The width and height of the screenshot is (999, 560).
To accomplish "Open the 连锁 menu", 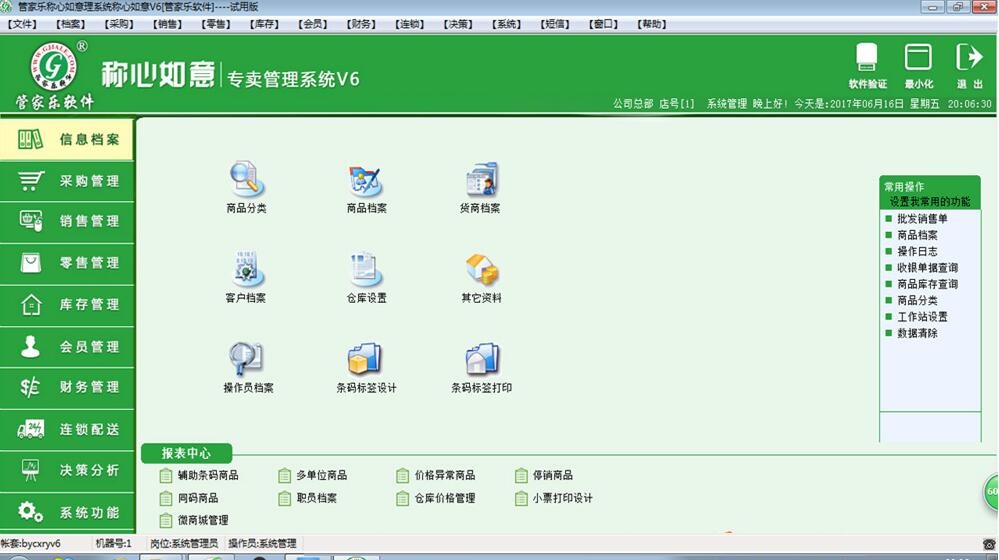I will point(409,24).
